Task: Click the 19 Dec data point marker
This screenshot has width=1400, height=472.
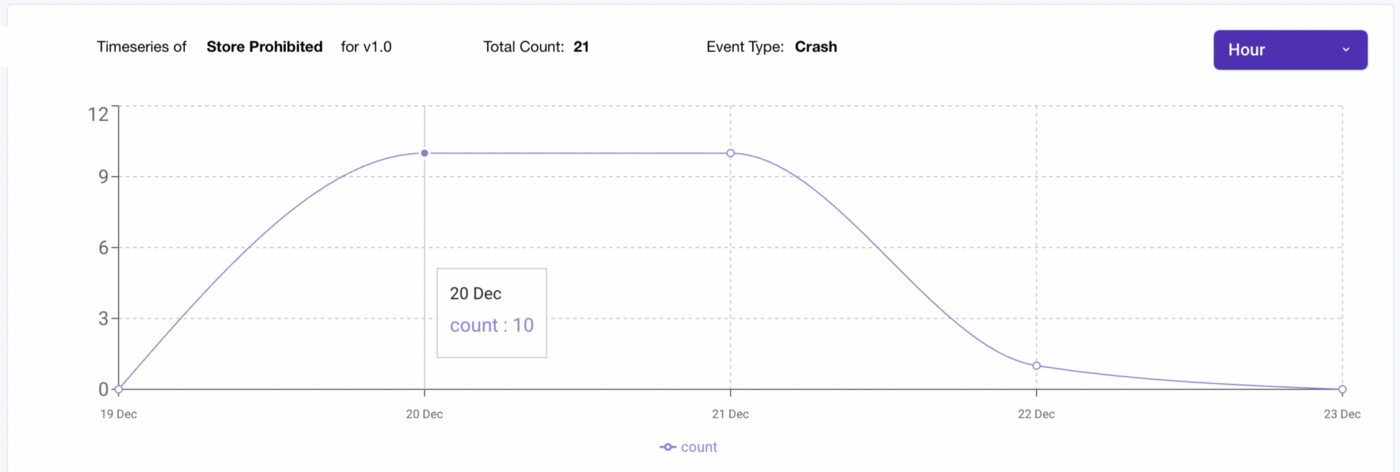Action: pos(118,389)
